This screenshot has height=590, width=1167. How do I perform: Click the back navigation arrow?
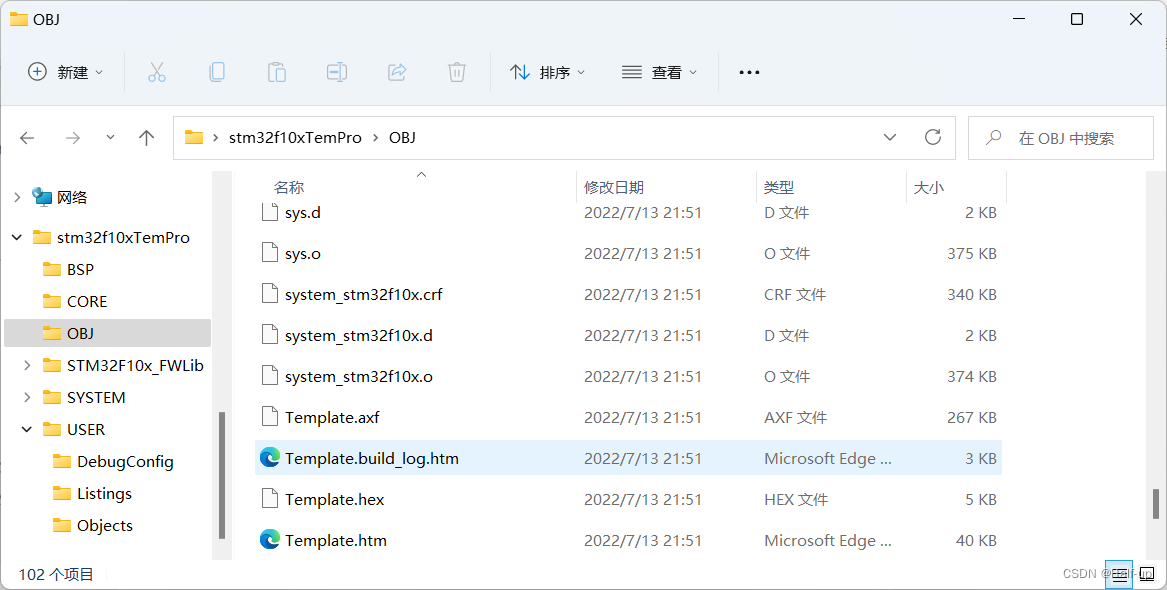coord(27,137)
